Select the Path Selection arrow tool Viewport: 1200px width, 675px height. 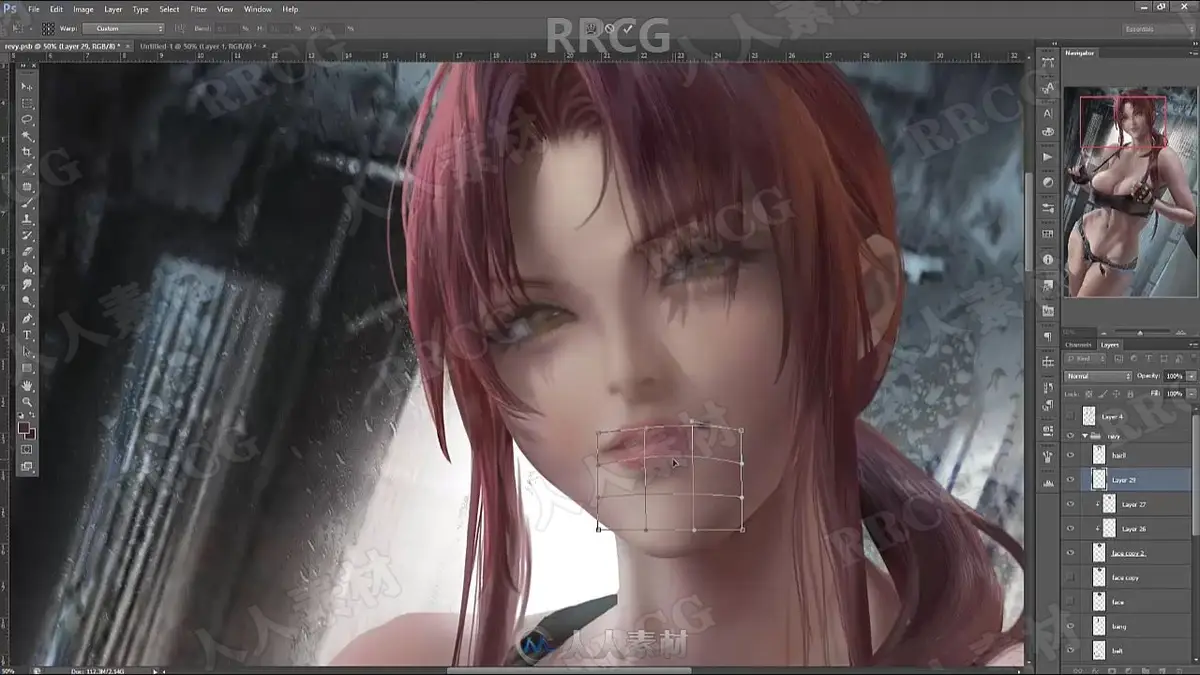click(27, 352)
